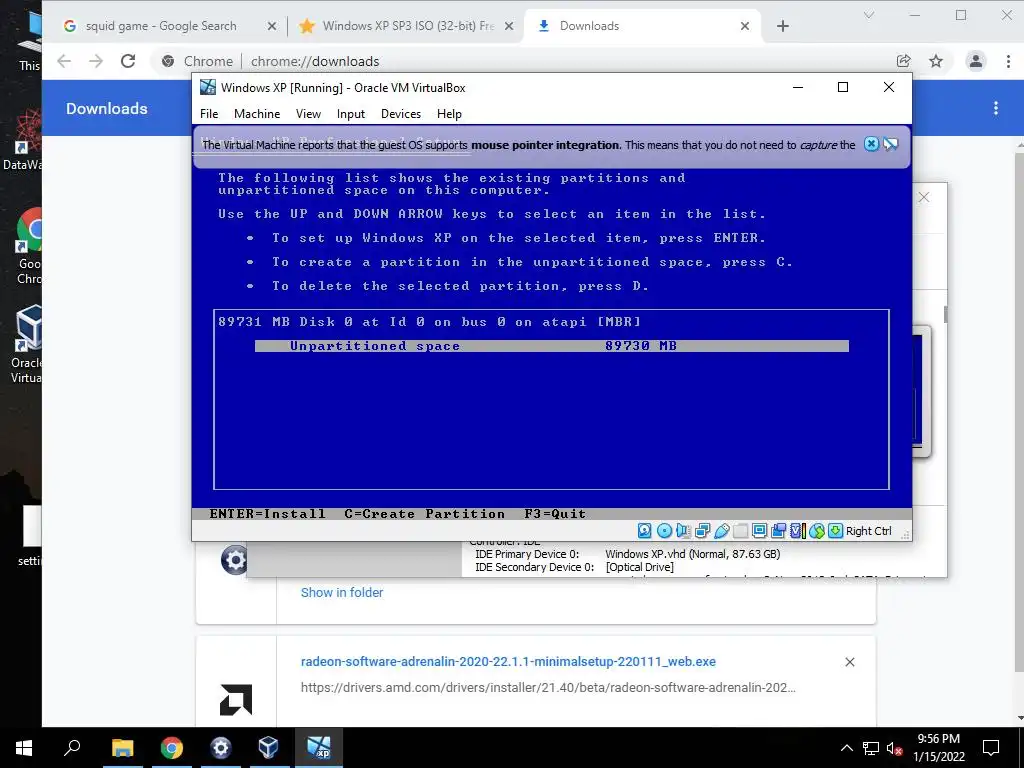This screenshot has height=768, width=1024.
Task: Click the grayed shared folders indicator in VirtualBox
Action: pos(740,531)
